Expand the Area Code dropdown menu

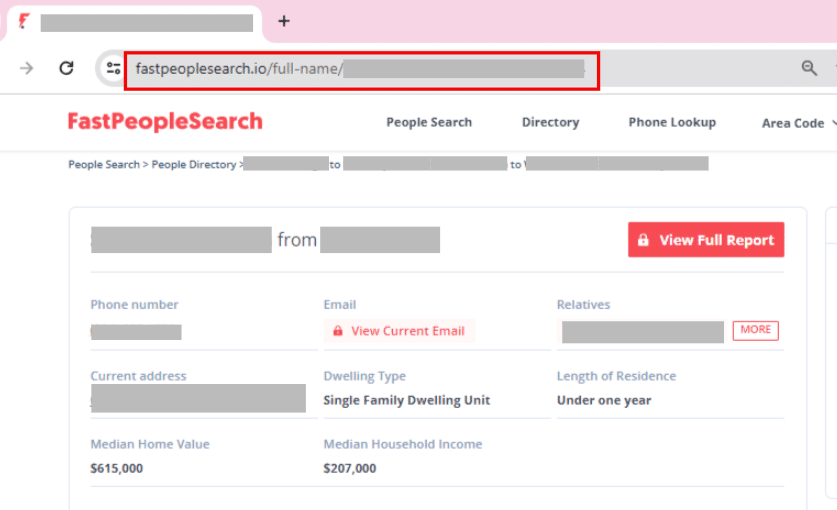[798, 123]
